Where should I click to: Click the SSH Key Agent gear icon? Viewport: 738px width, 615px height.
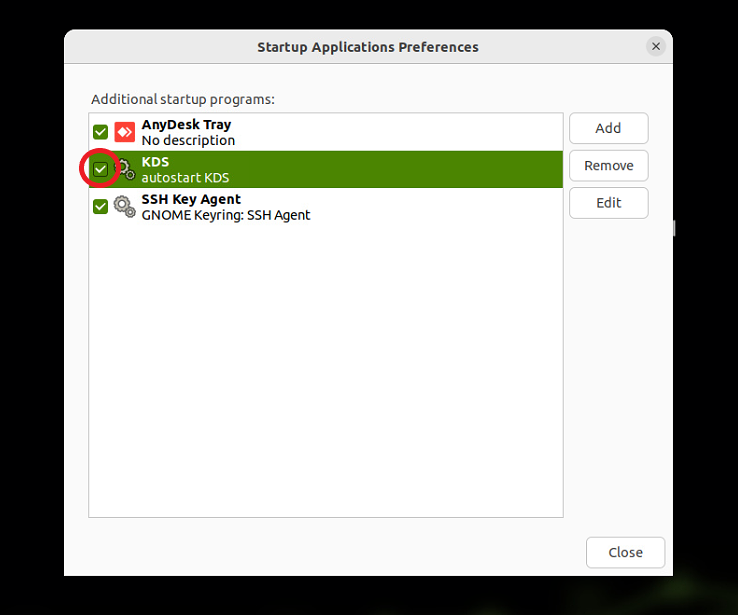(125, 207)
